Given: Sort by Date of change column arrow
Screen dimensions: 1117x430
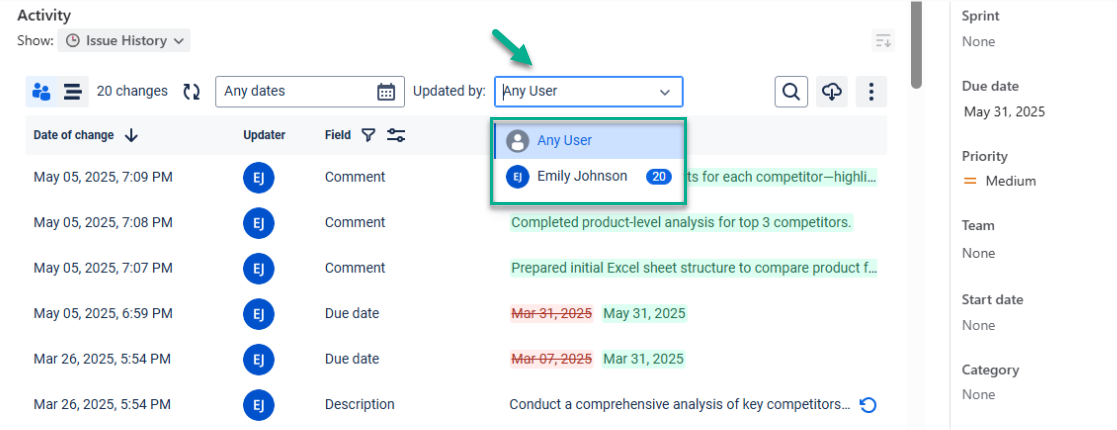Looking at the screenshot, I should pos(132,135).
